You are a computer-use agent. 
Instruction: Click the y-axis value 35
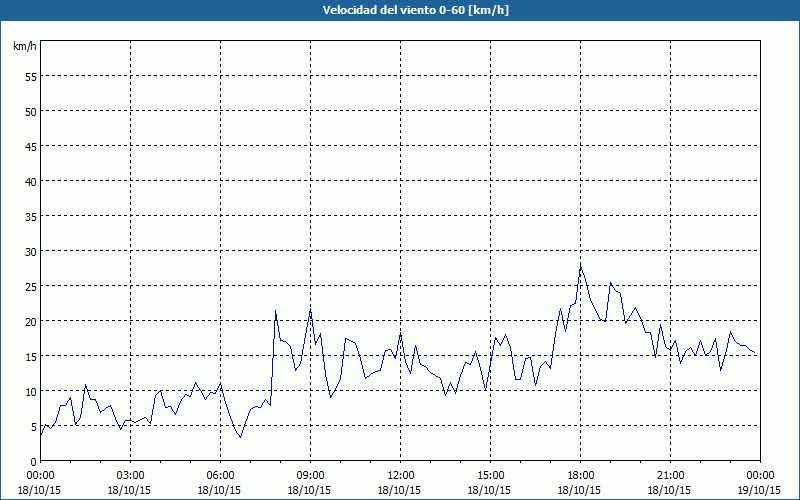(x=31, y=216)
